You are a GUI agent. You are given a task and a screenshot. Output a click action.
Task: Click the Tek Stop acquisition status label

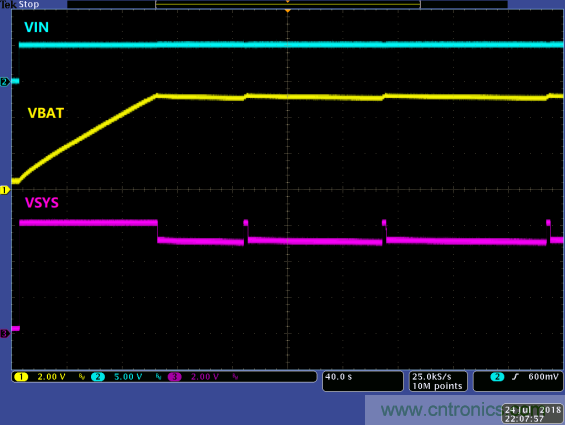20,4
